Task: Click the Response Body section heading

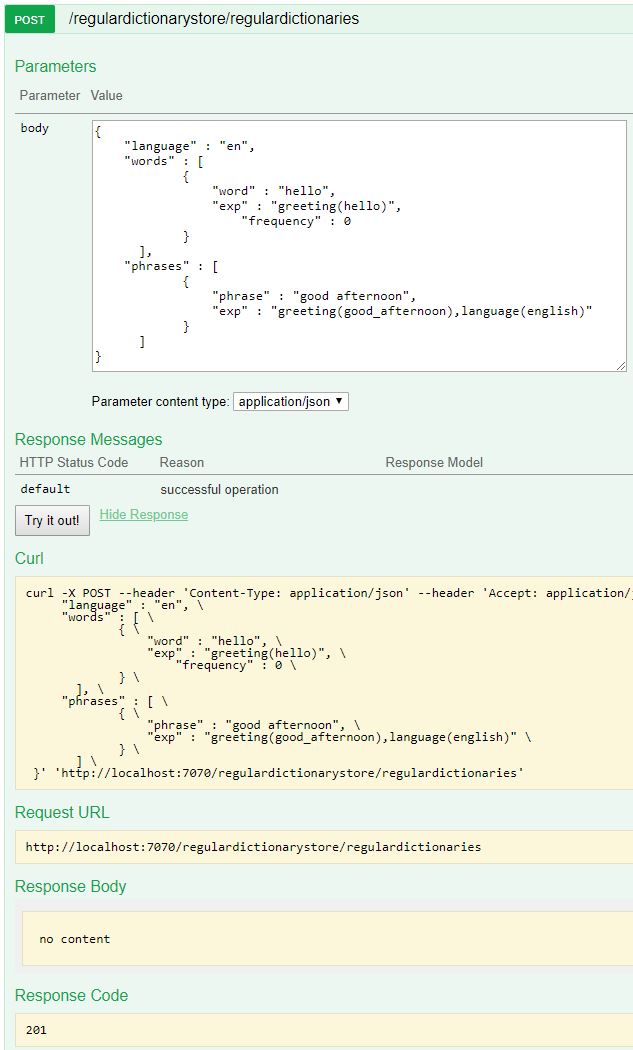Action: click(x=70, y=886)
